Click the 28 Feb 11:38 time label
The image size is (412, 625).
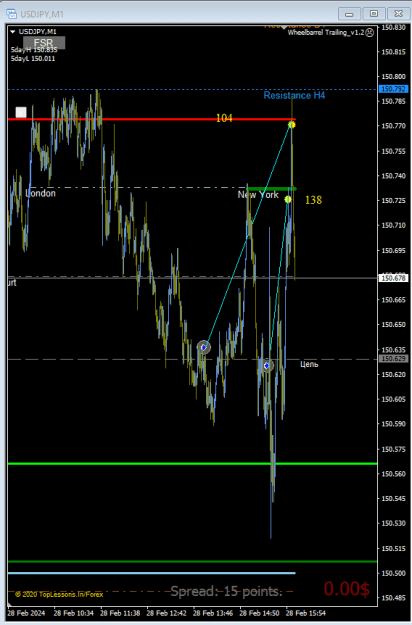120,613
